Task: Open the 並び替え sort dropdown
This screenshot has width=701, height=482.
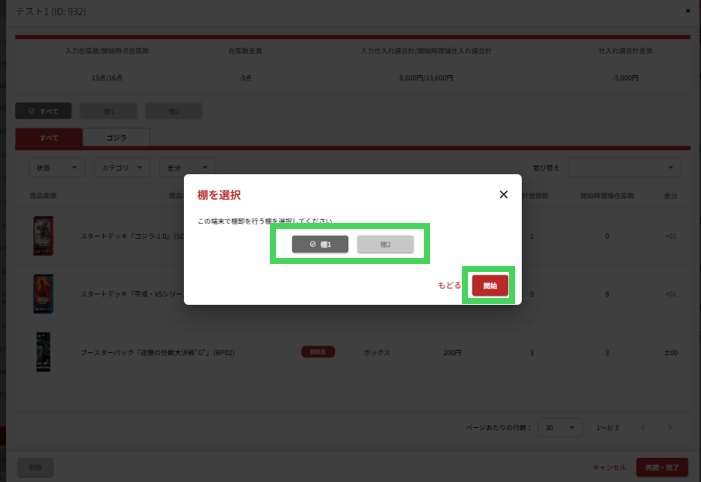Action: [624, 168]
